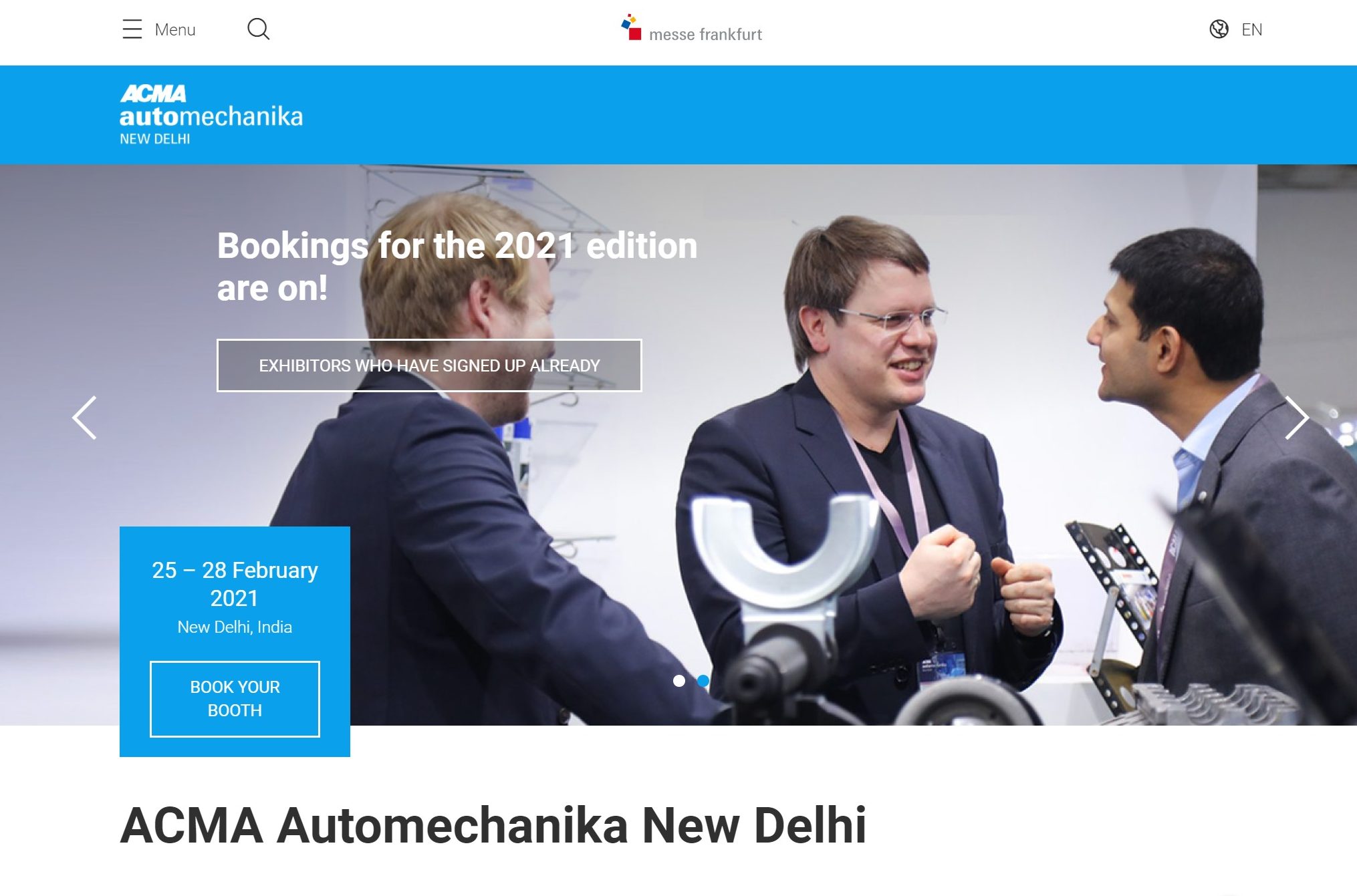This screenshot has width=1357, height=896.
Task: Click the search magnifier icon
Action: click(258, 29)
